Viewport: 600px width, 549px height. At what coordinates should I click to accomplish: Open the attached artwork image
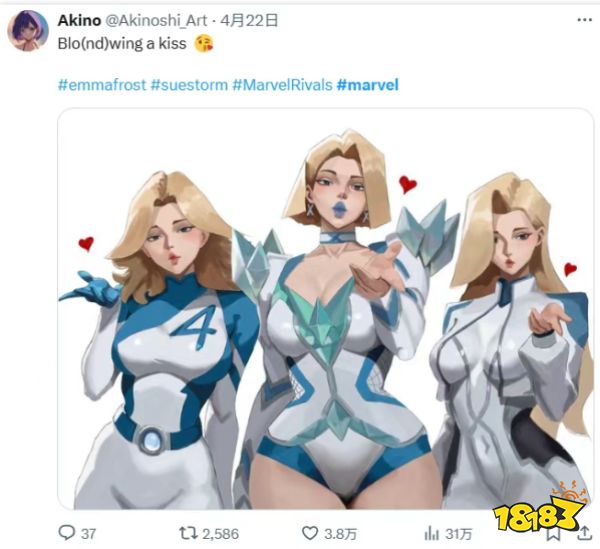[x=326, y=309]
